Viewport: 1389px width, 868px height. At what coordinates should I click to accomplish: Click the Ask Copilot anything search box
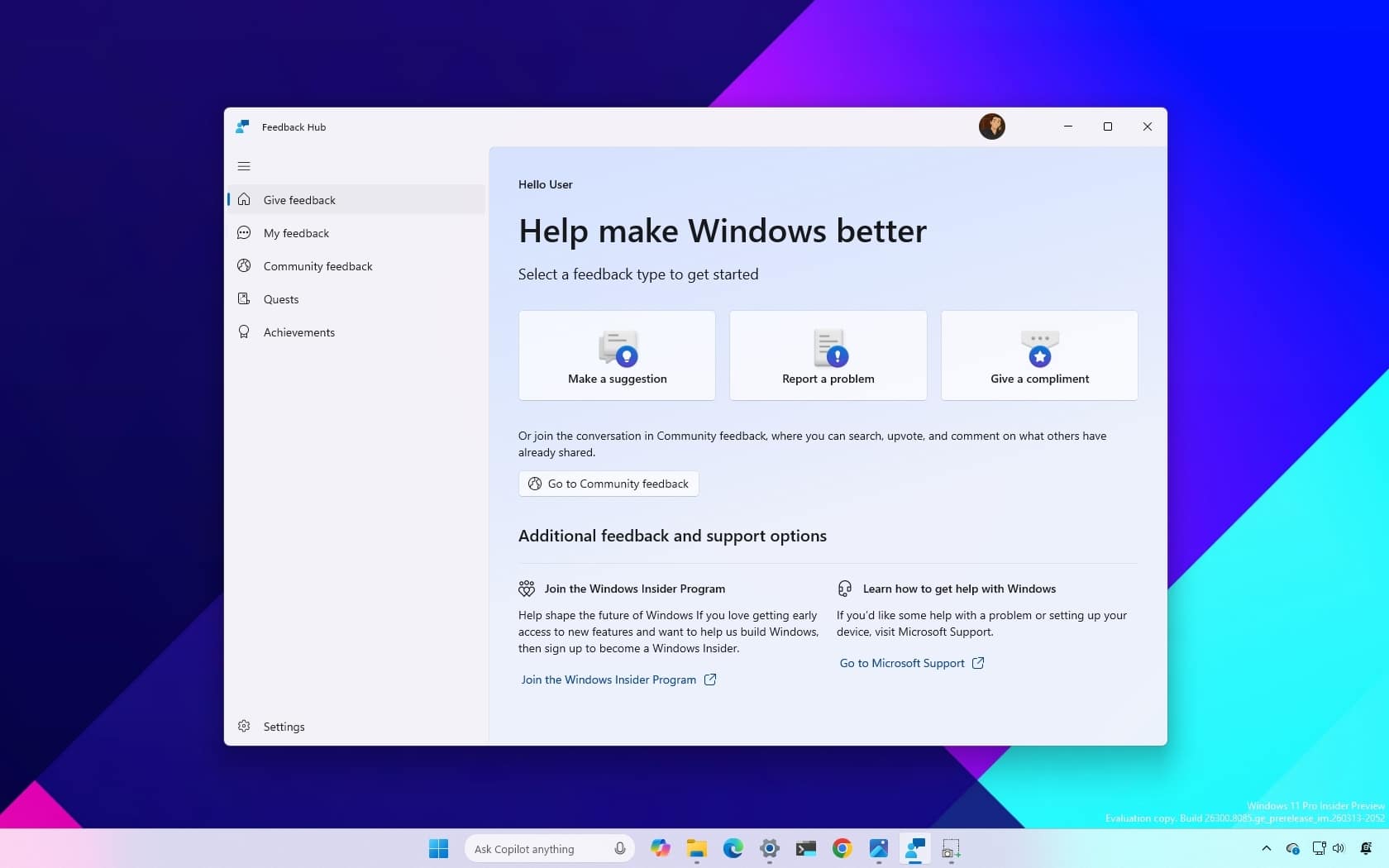point(537,848)
